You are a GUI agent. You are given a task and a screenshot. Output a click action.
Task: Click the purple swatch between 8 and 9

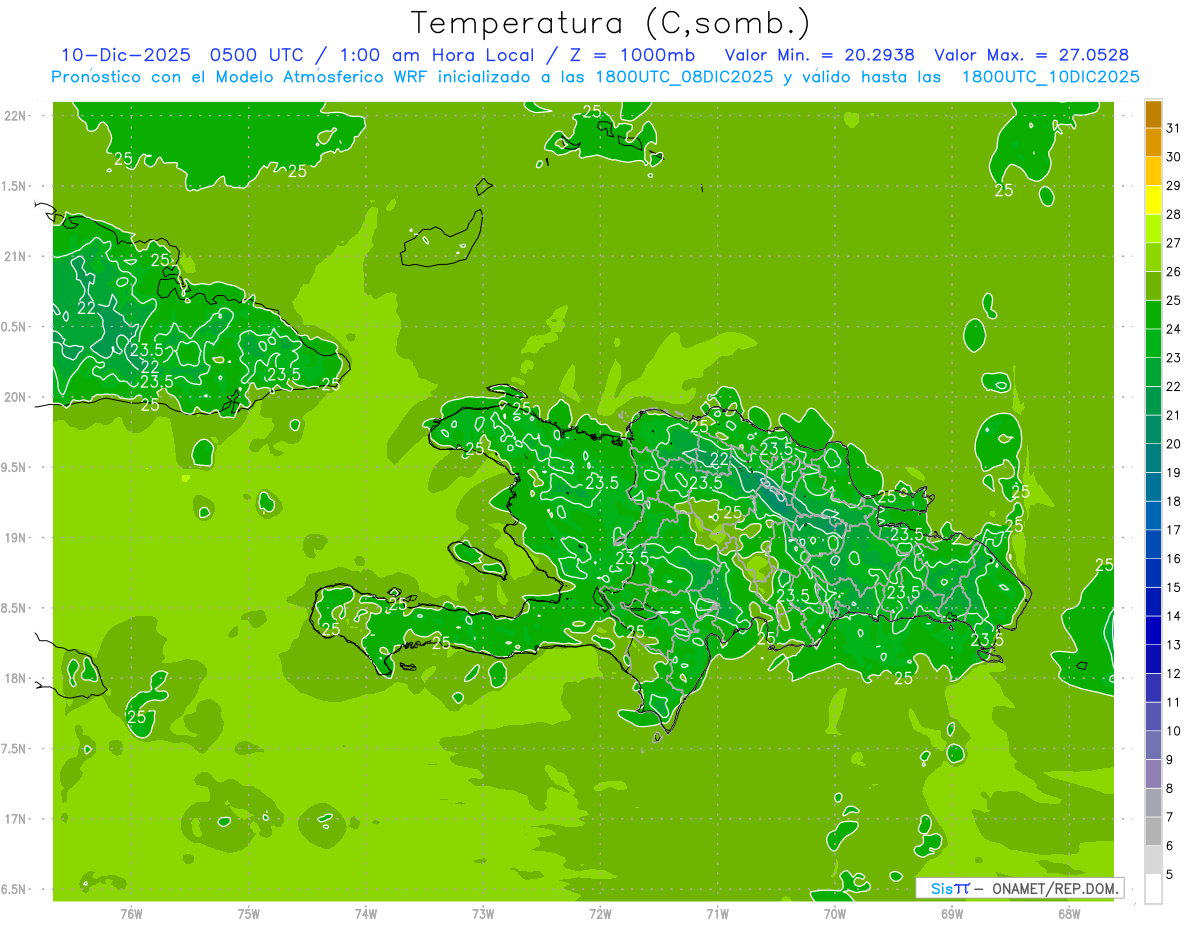[x=1153, y=774]
